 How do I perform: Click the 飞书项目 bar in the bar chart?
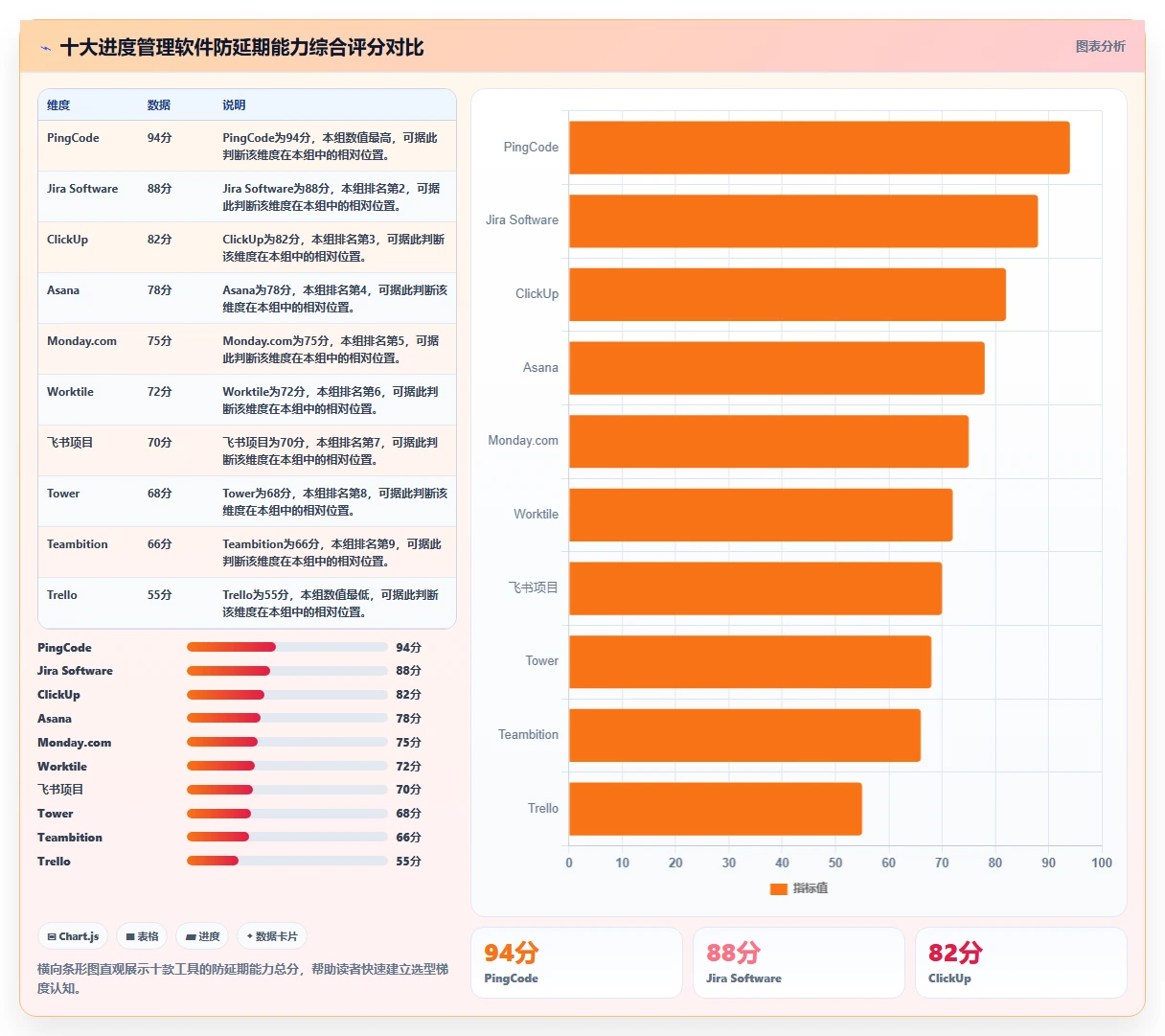[x=755, y=588]
